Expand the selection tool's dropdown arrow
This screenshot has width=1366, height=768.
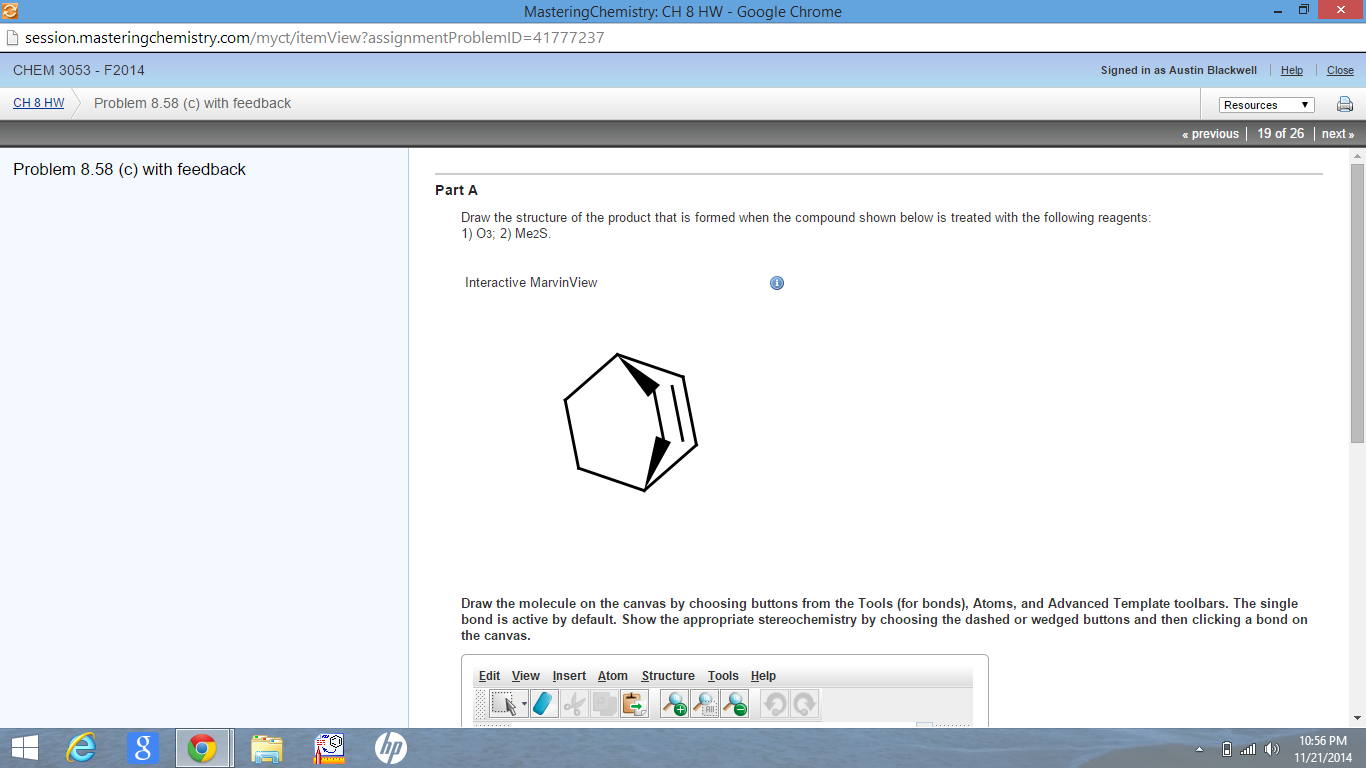coord(523,703)
